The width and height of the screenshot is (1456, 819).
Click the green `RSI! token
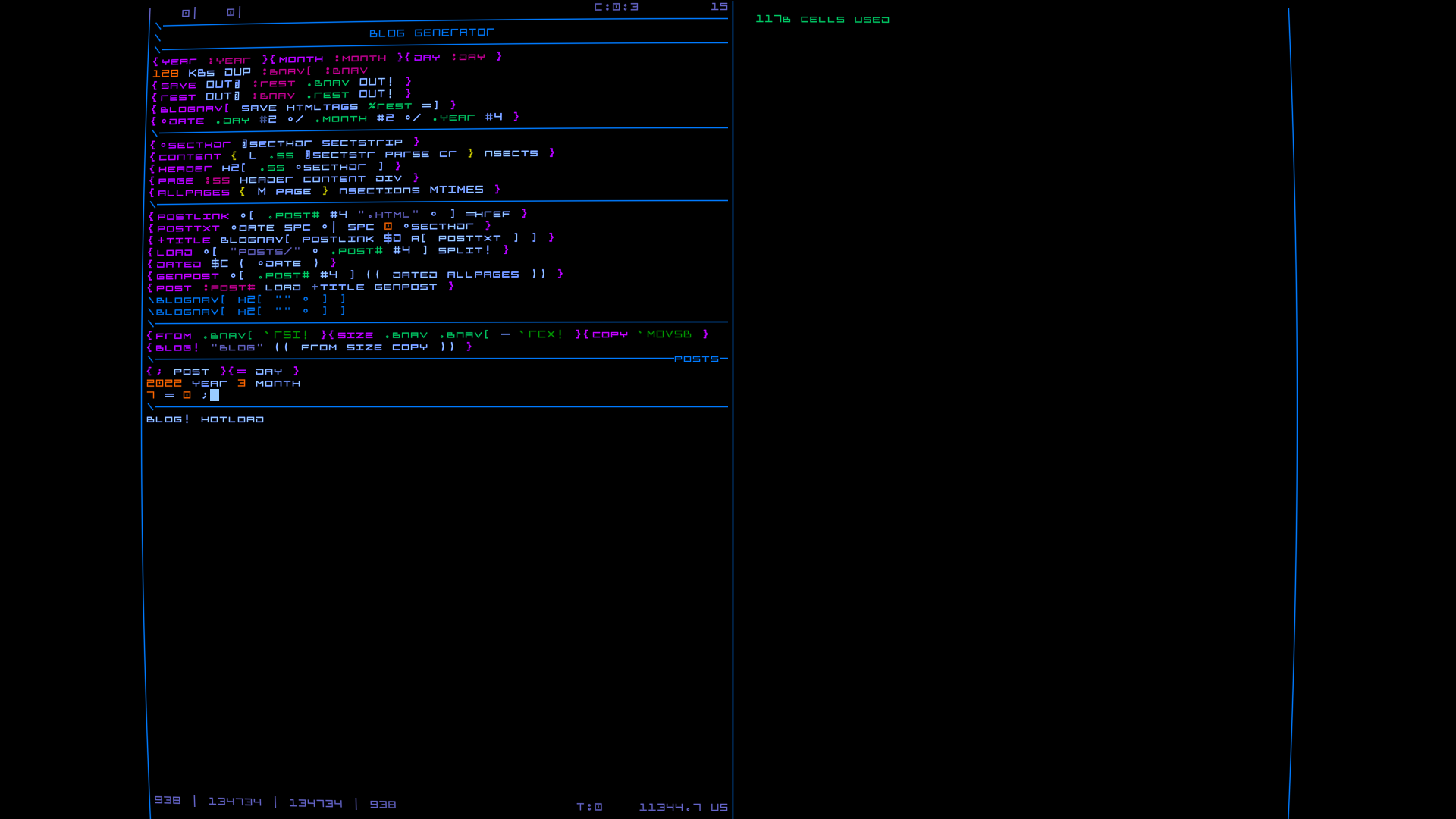[286, 335]
